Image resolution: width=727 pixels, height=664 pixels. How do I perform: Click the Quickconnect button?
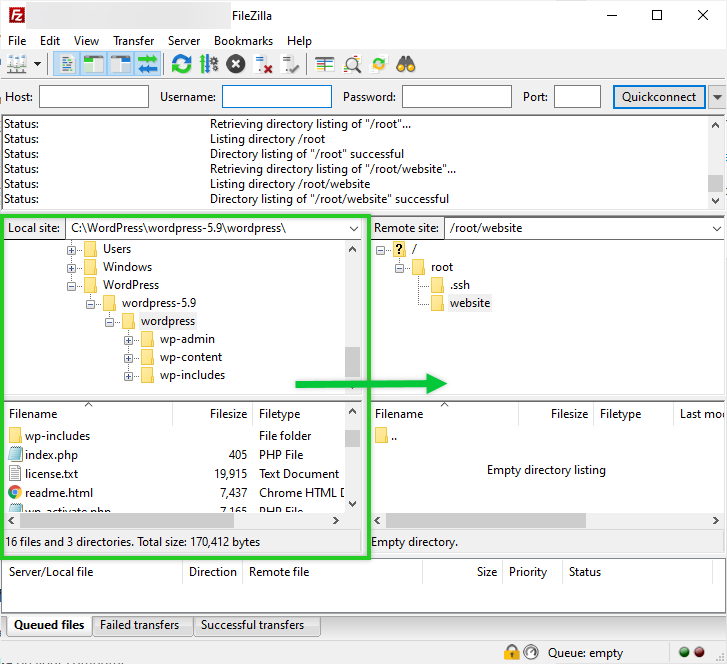(x=658, y=97)
